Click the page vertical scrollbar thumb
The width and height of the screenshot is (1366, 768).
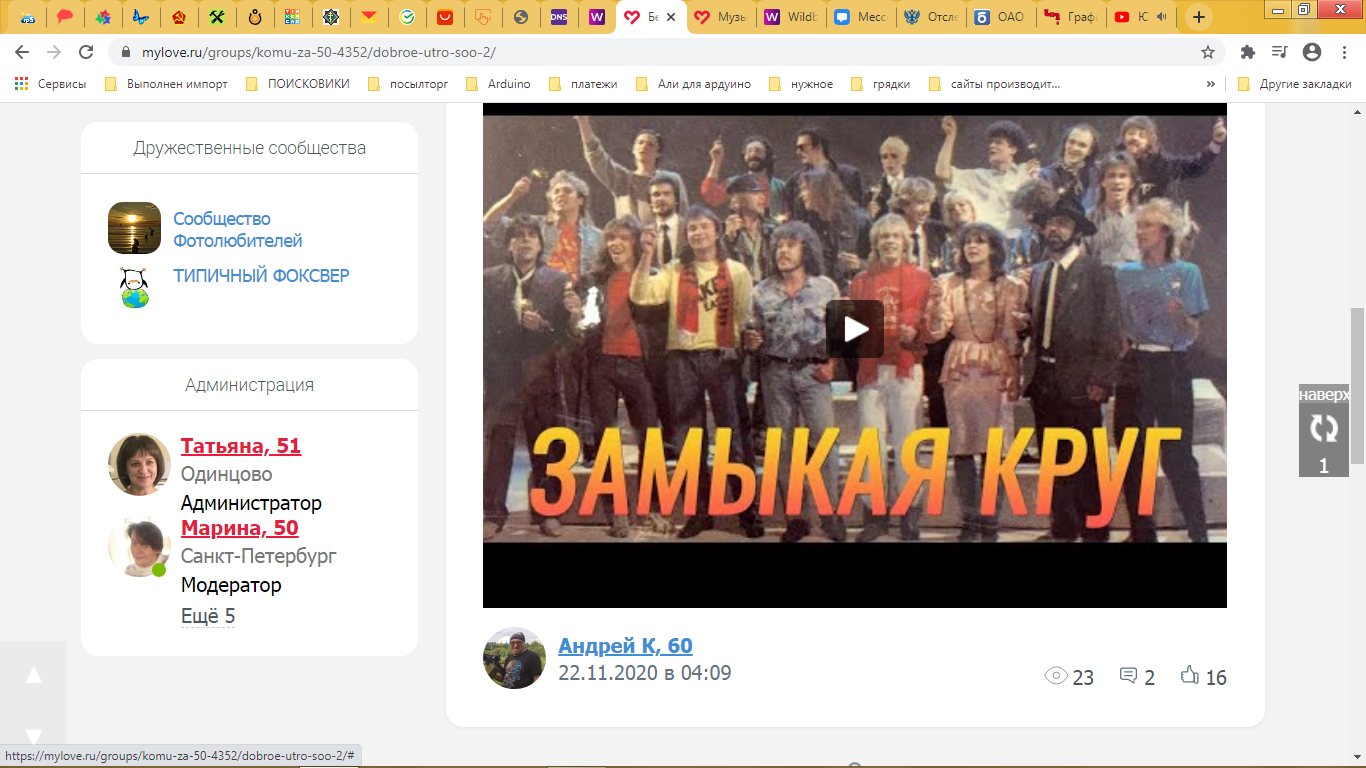pos(1358,385)
